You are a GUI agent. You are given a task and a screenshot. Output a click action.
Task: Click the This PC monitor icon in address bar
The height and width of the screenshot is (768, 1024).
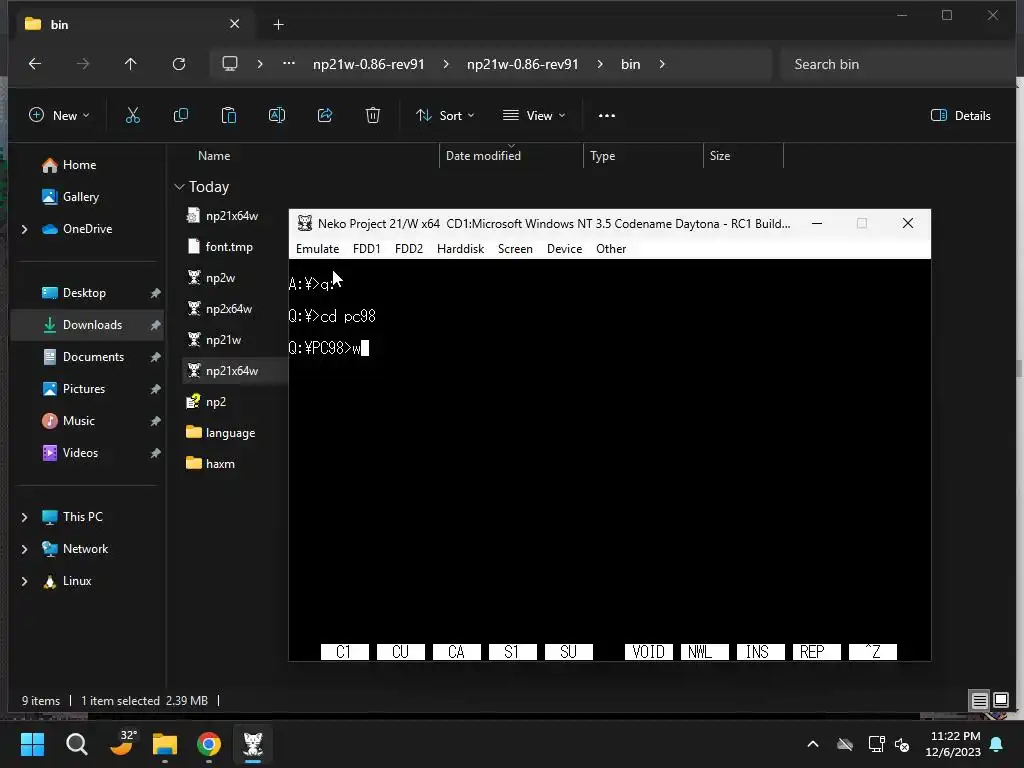(x=230, y=64)
